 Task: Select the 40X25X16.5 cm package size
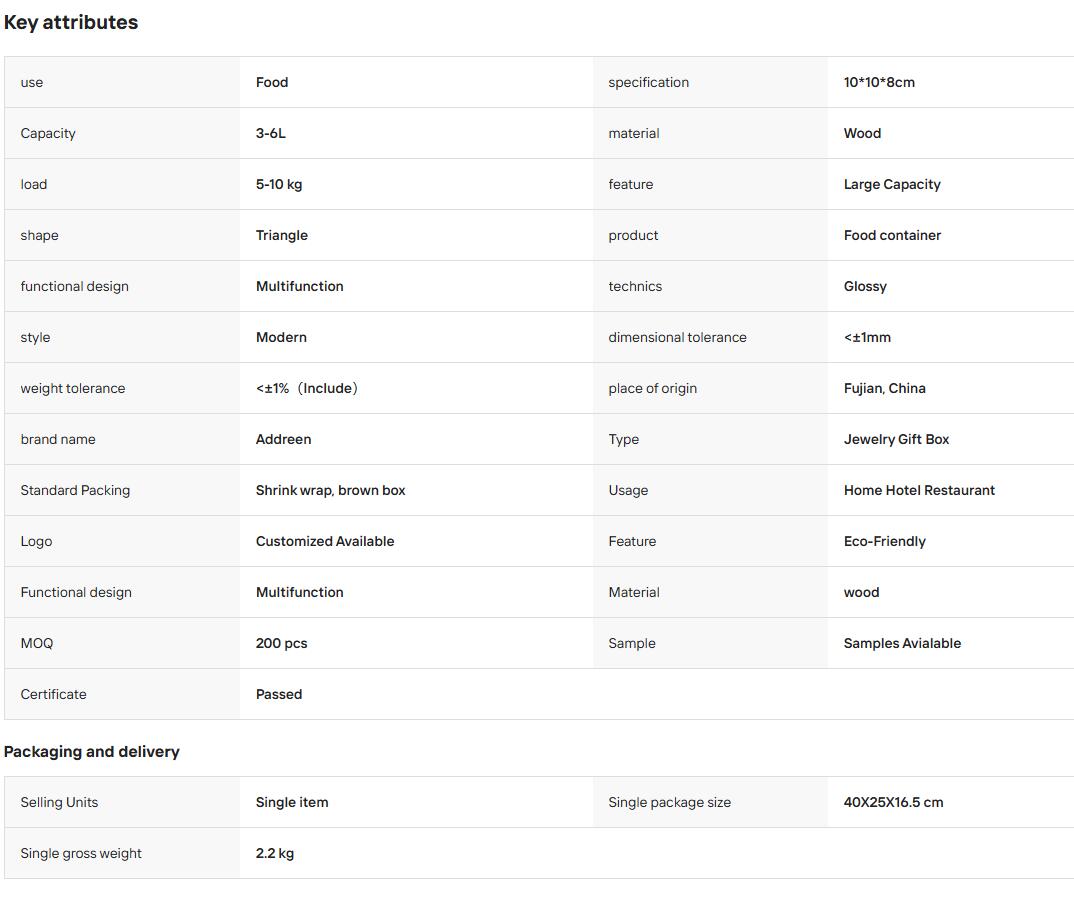(x=893, y=802)
